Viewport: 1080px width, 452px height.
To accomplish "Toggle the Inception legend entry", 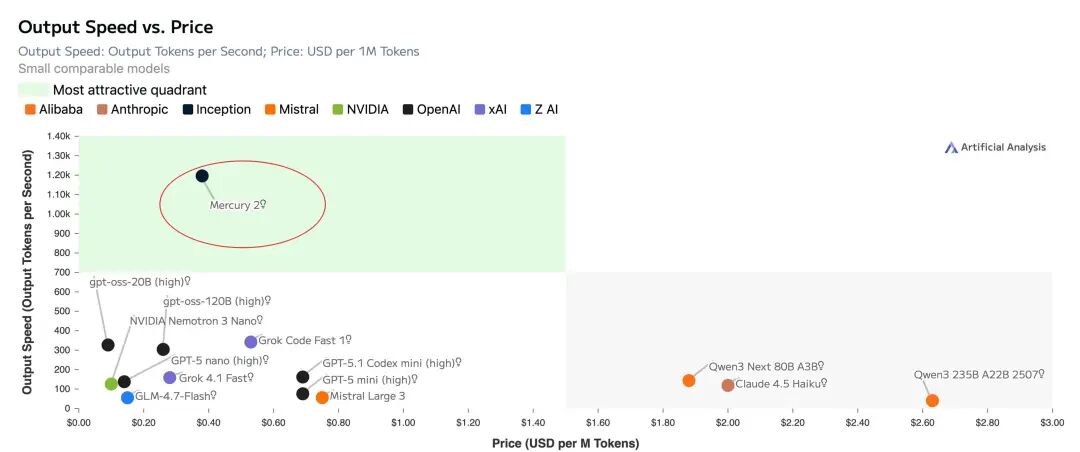I will [223, 109].
